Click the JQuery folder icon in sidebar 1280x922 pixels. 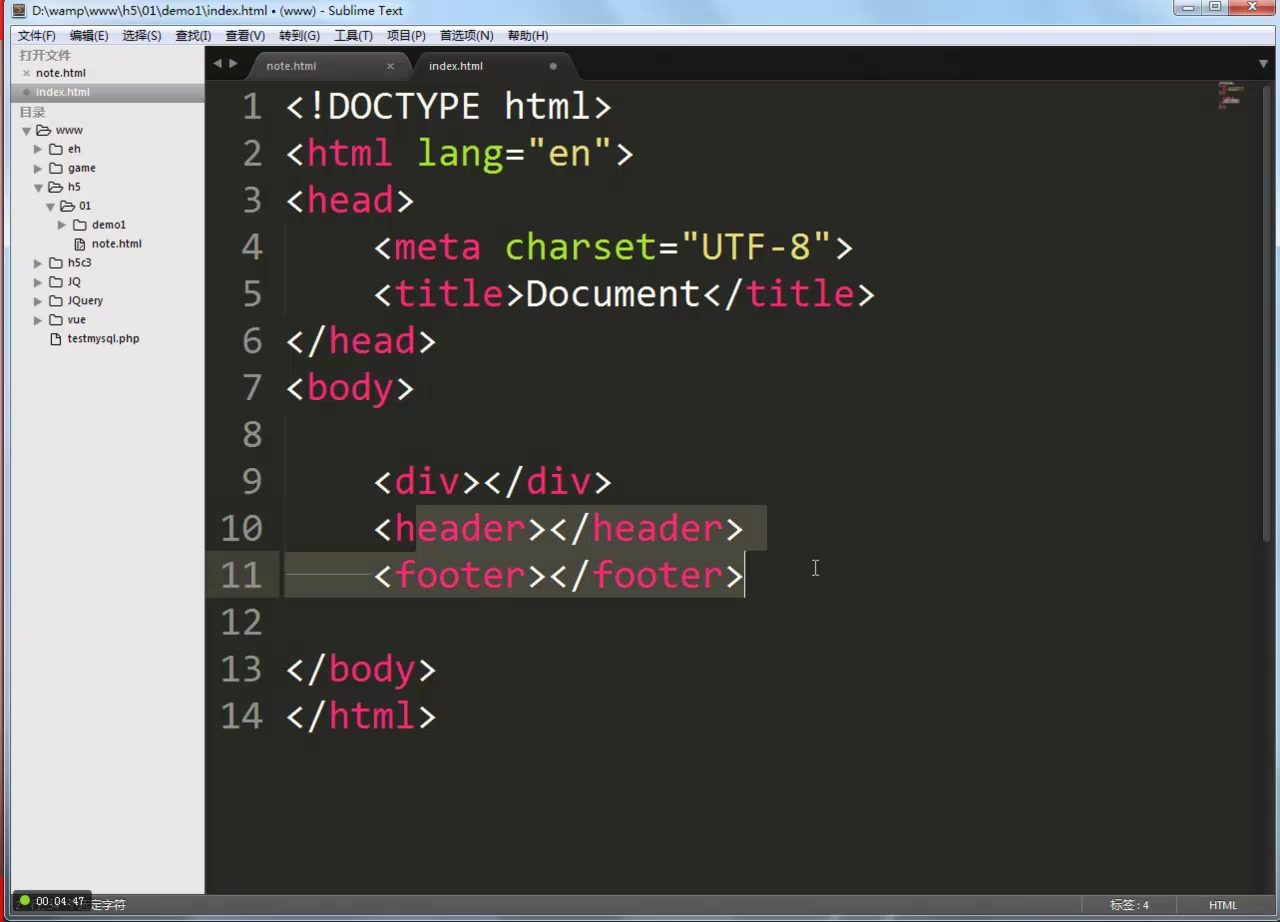coord(55,300)
